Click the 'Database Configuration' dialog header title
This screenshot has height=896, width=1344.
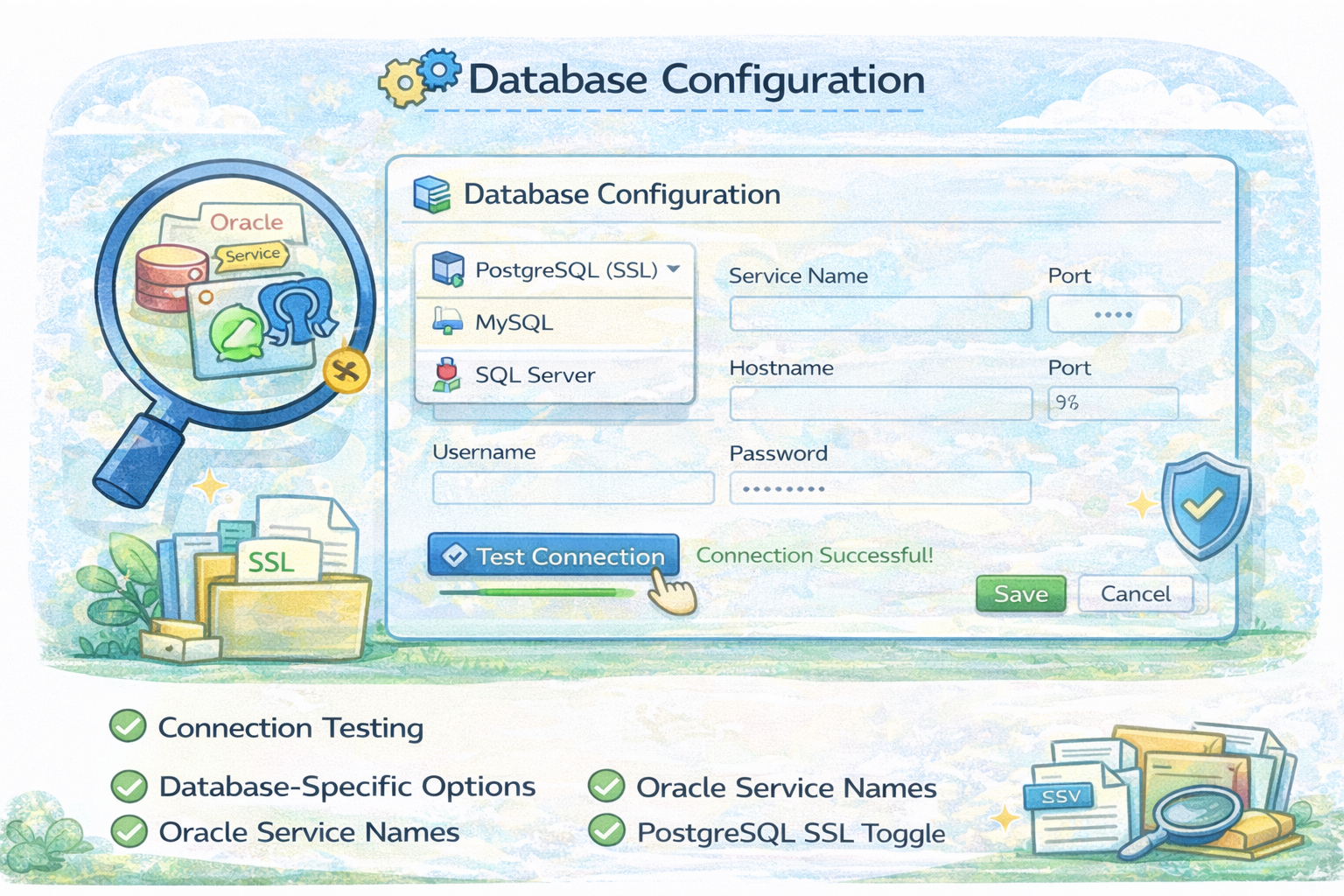pyautogui.click(x=622, y=194)
